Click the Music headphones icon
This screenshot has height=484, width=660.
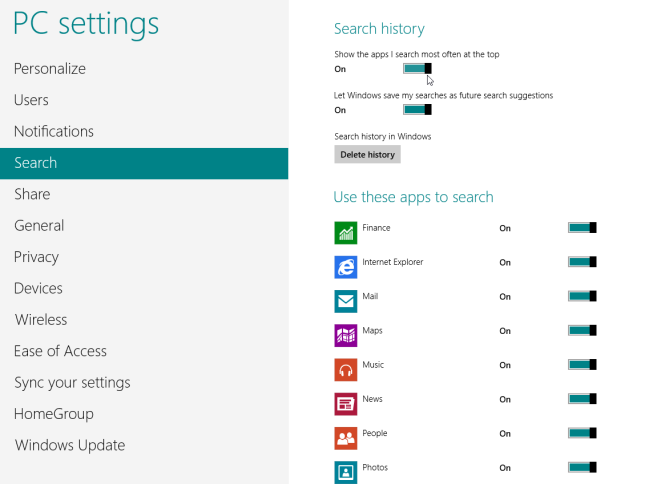(346, 370)
